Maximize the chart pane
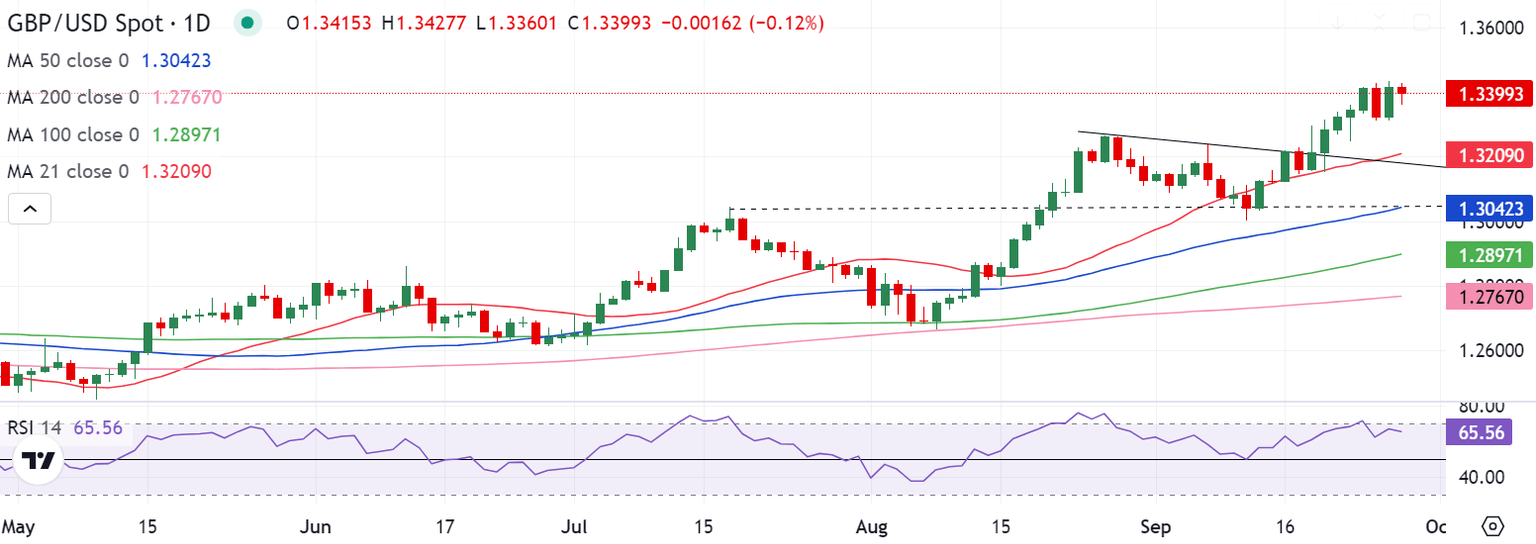Viewport: 1536px width, 544px height. [x=1422, y=22]
